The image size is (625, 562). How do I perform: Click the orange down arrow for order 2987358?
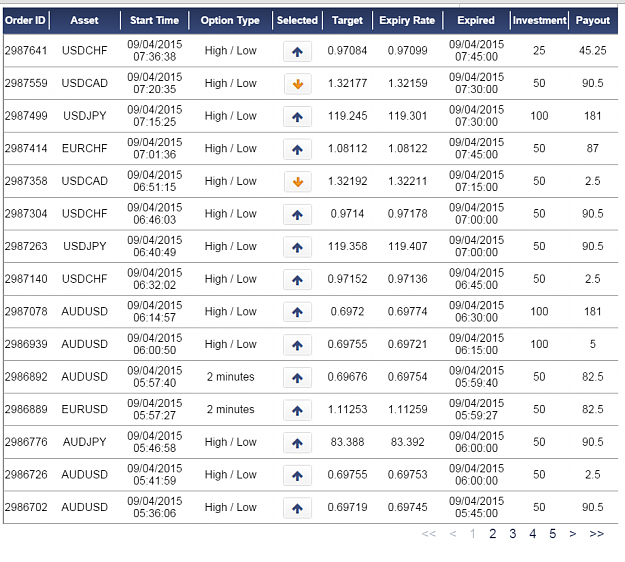[297, 182]
